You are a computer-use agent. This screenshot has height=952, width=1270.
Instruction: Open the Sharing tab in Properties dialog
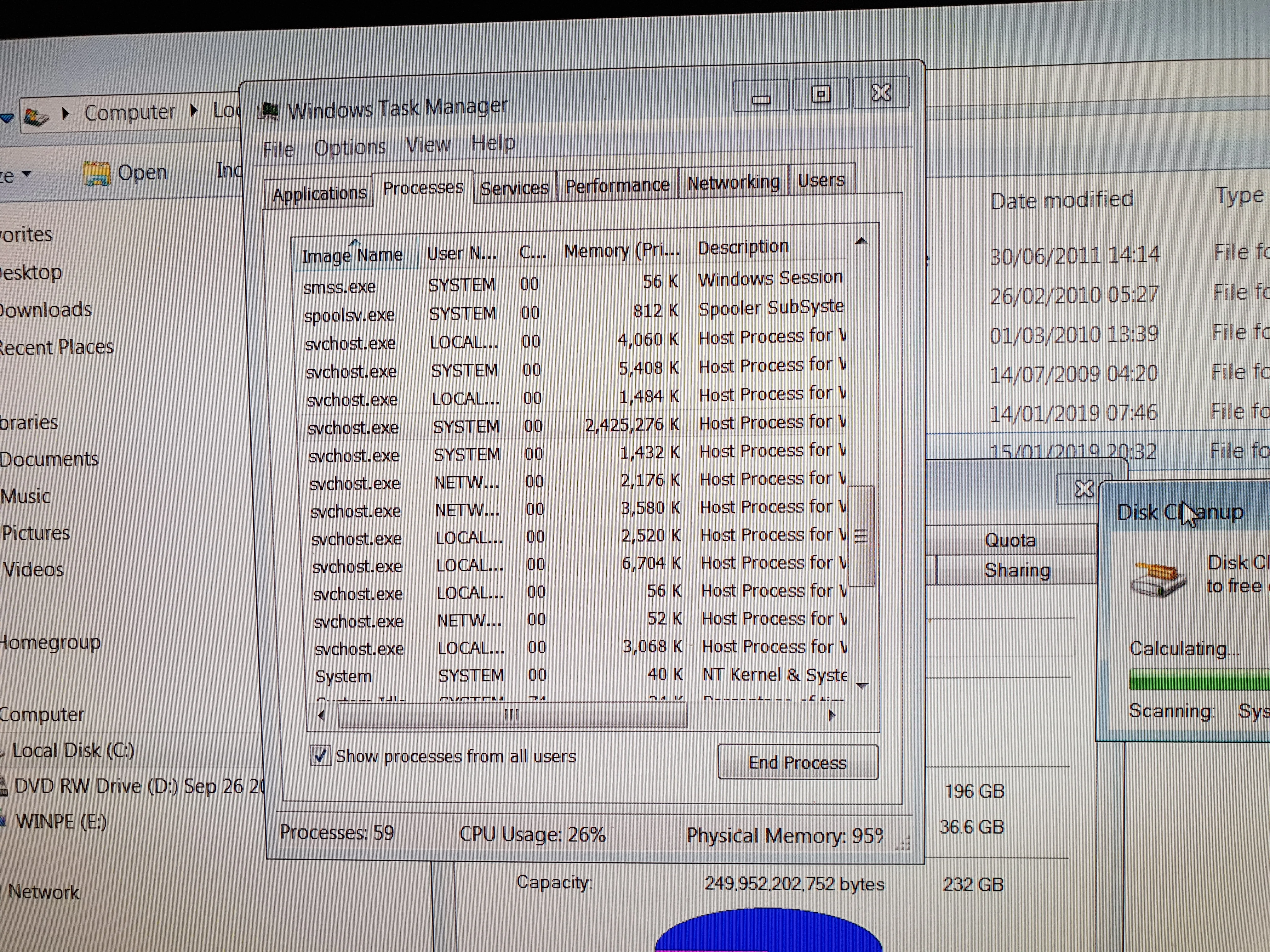click(x=1017, y=570)
